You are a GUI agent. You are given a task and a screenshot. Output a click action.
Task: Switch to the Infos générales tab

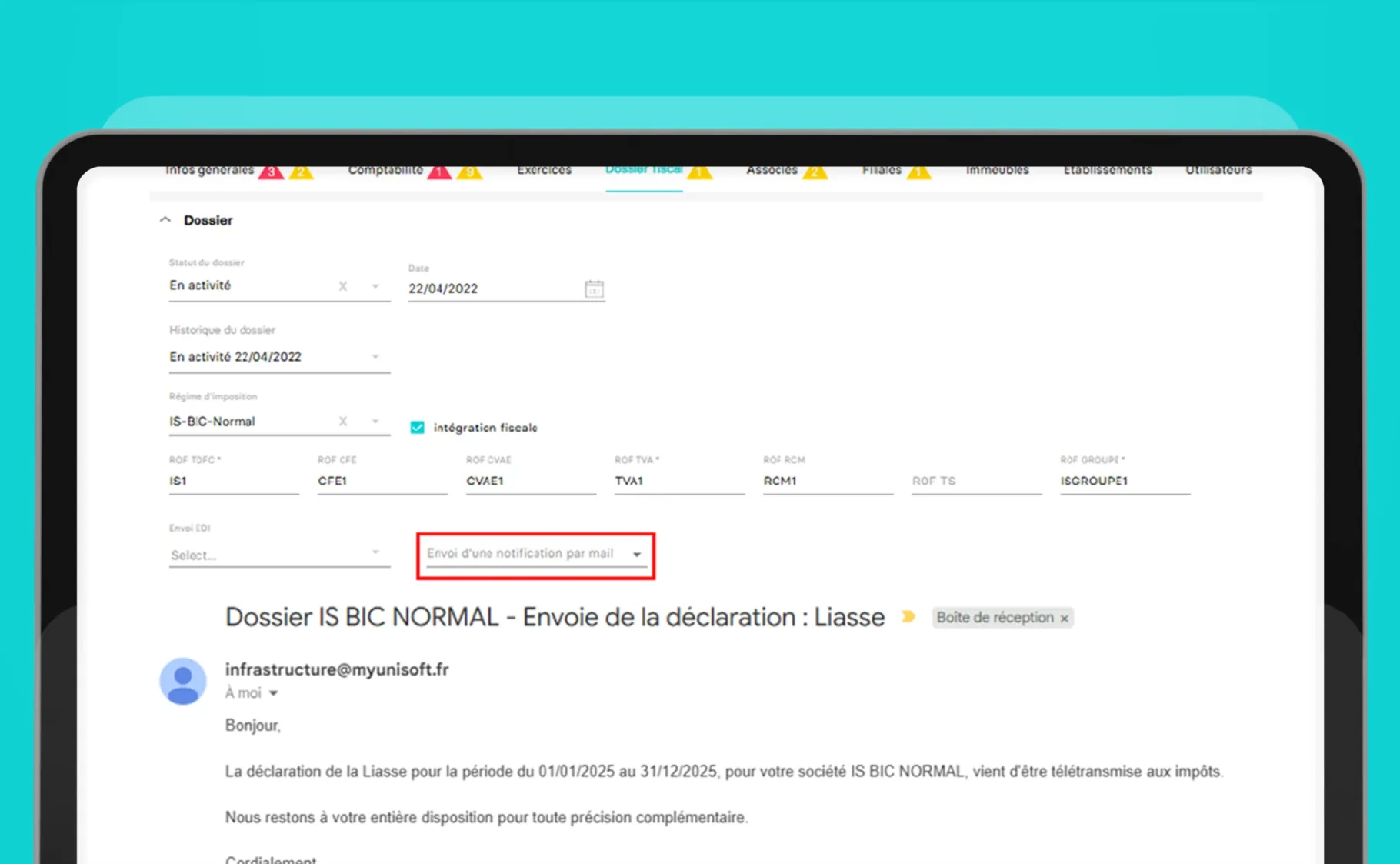click(209, 171)
